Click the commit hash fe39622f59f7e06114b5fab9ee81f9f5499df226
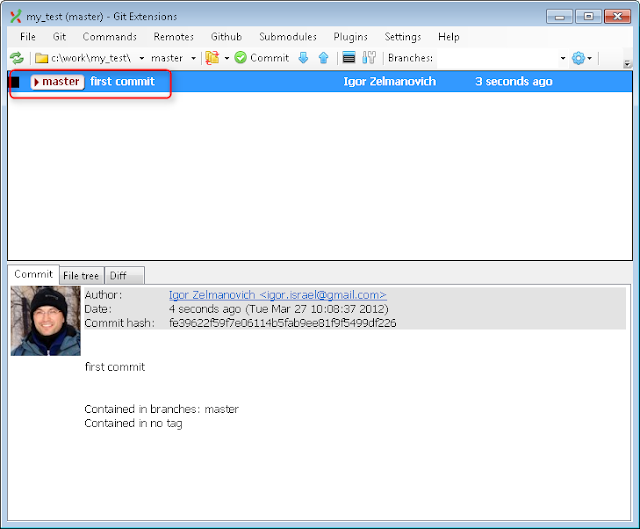 (282, 323)
